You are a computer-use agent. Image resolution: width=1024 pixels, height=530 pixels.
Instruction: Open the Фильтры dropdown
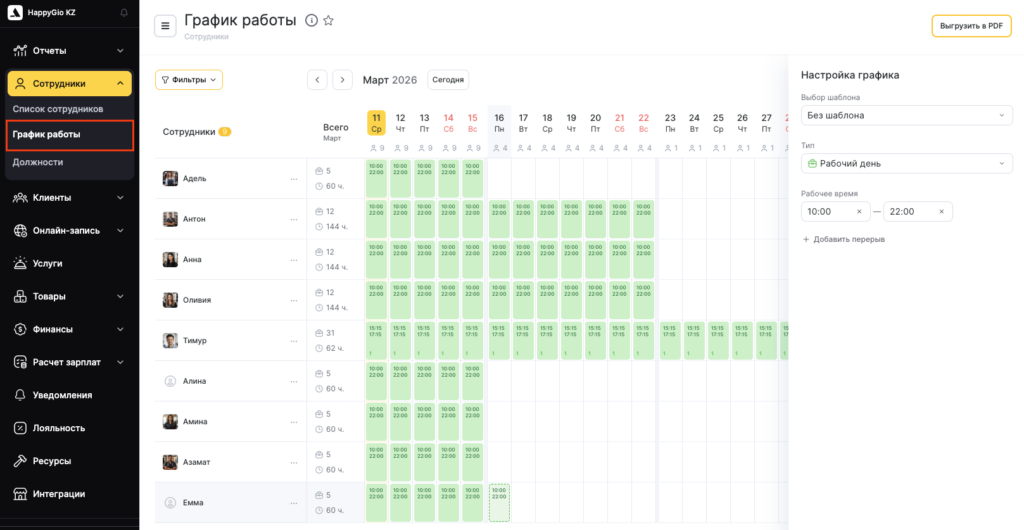point(189,80)
